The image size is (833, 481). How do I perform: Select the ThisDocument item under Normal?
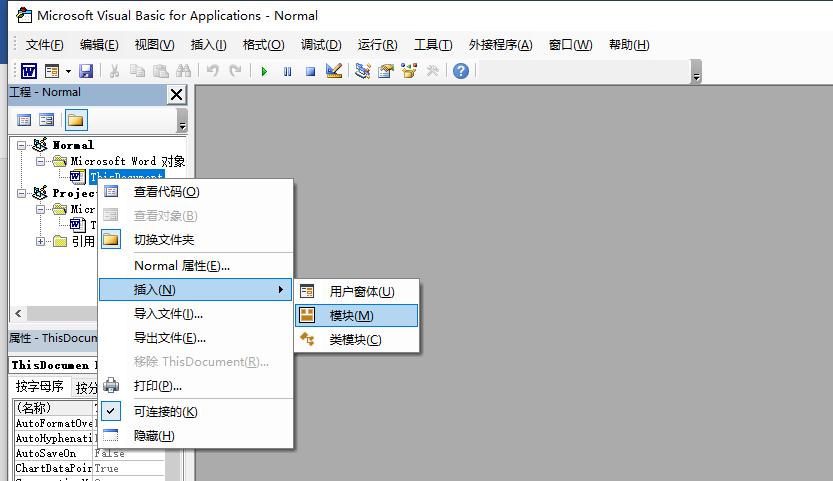[x=126, y=175]
